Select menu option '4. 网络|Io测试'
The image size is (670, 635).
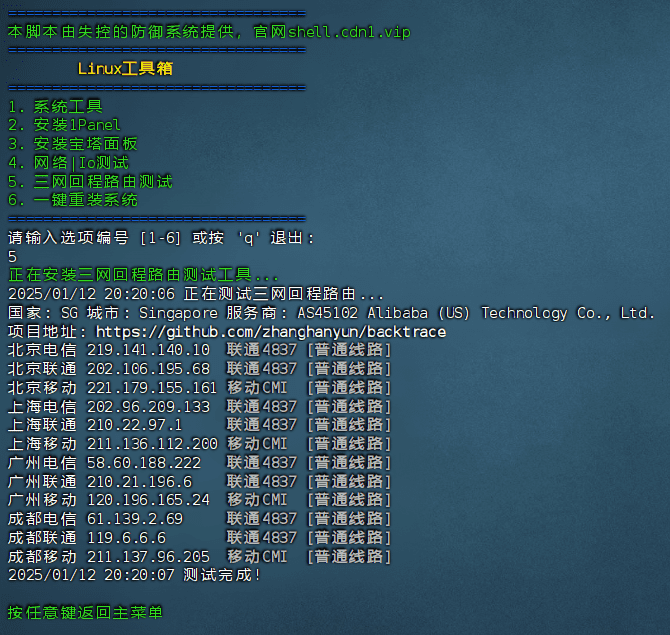tap(68, 163)
